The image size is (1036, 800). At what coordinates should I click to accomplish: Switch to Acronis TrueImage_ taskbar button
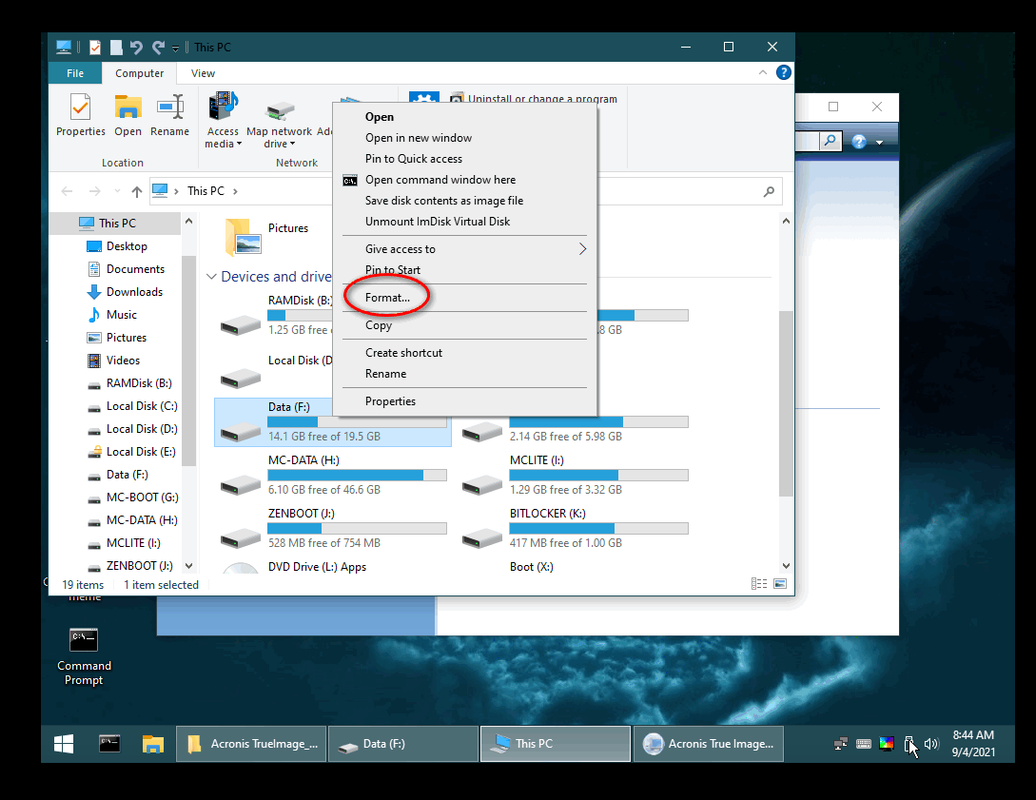coord(251,744)
